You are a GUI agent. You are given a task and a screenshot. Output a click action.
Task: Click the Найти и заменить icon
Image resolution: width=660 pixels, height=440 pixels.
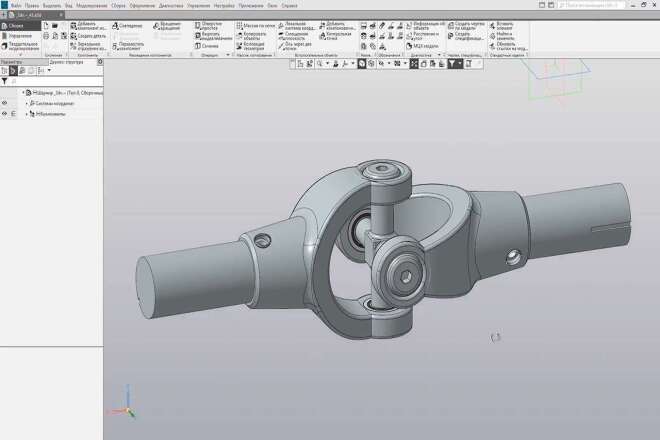(x=492, y=36)
